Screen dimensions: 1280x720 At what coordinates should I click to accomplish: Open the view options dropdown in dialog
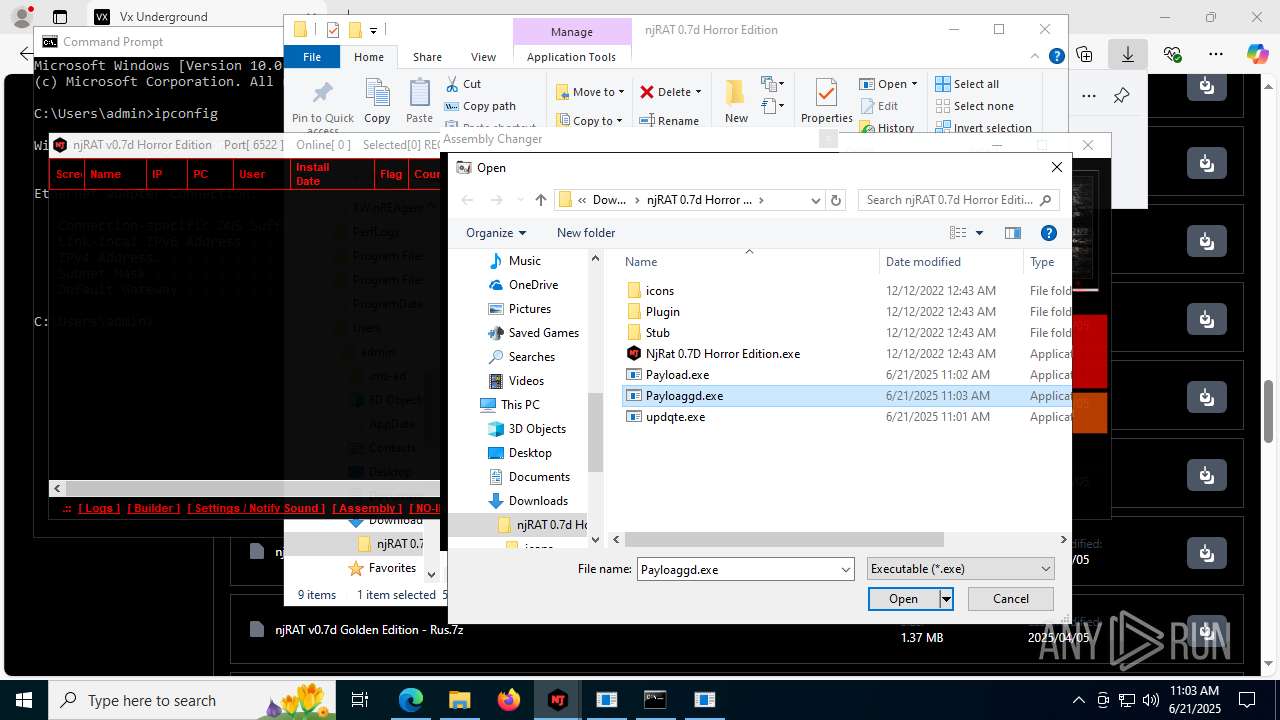click(x=979, y=233)
